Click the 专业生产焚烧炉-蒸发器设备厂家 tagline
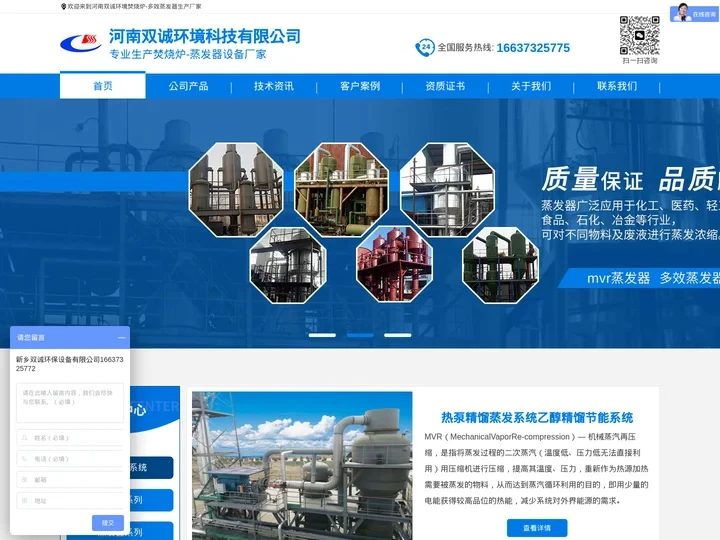This screenshot has width=720, height=540. click(x=188, y=54)
